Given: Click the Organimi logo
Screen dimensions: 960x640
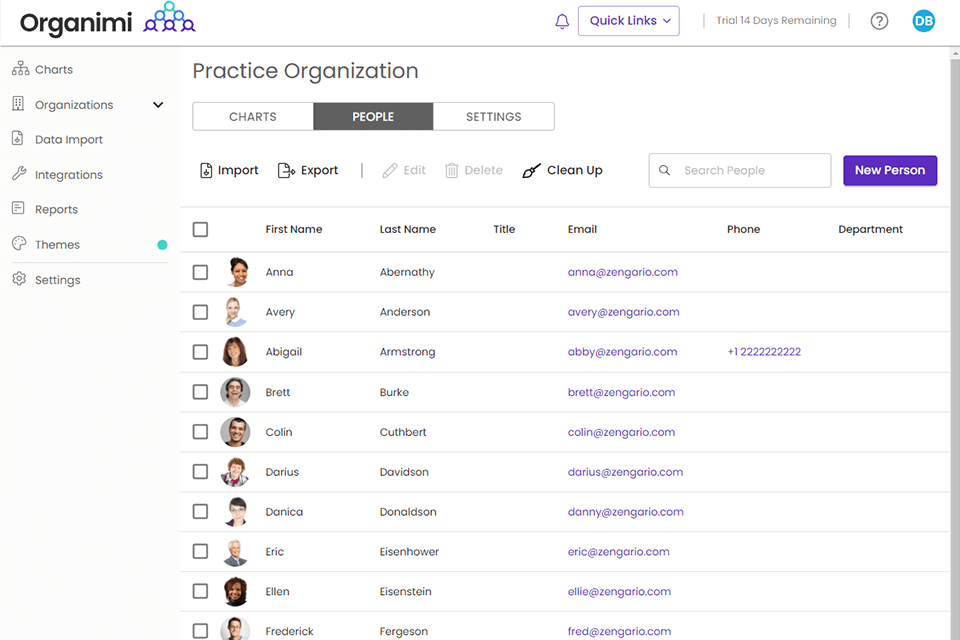Looking at the screenshot, I should point(108,21).
